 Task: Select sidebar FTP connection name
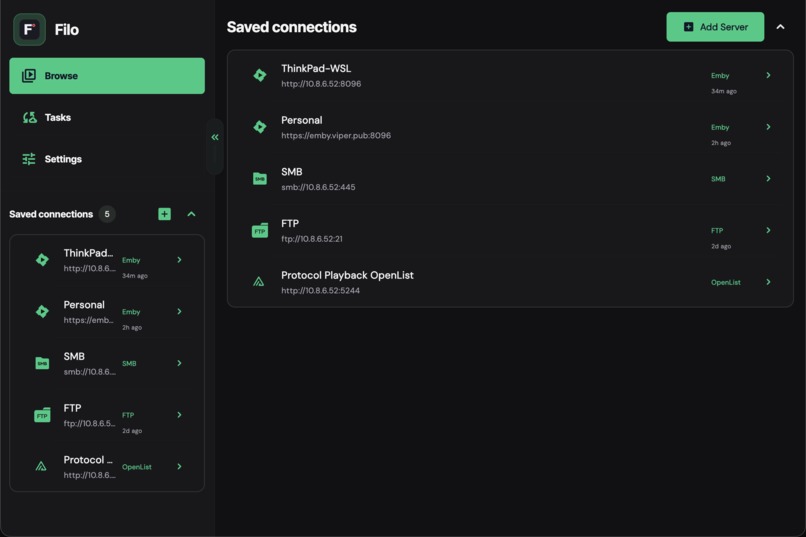(x=72, y=408)
